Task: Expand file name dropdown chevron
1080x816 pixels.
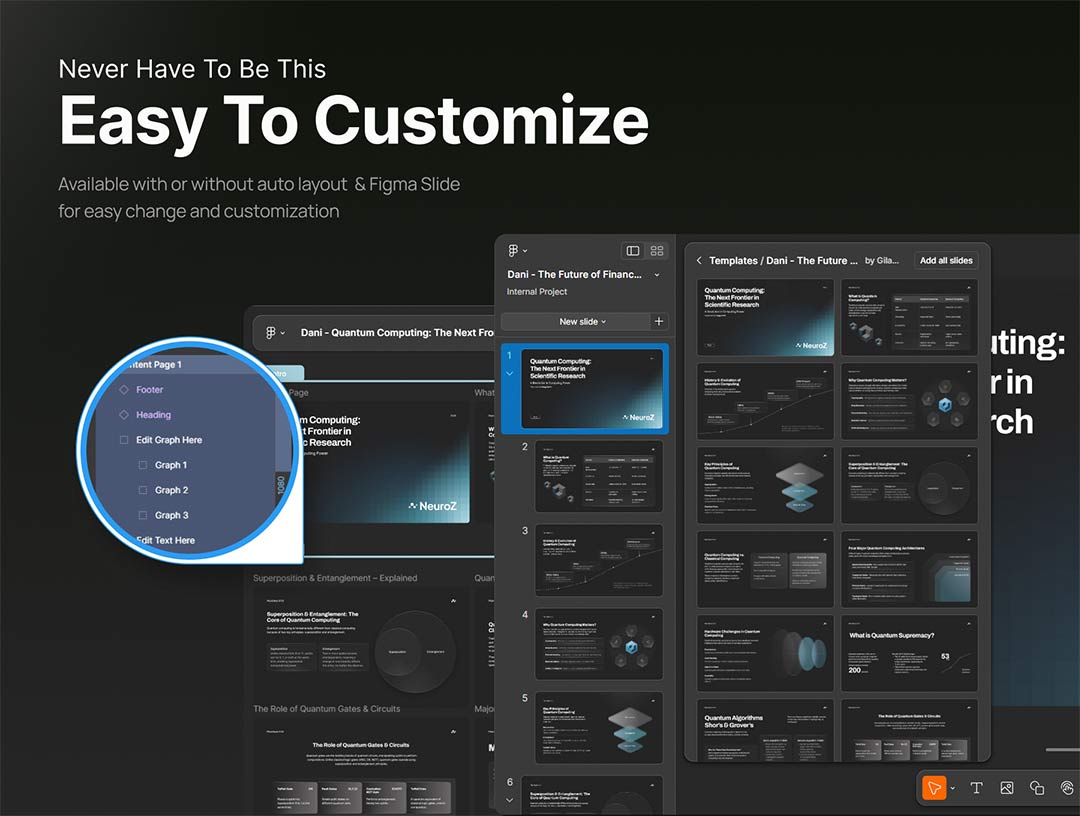Action: pos(657,275)
